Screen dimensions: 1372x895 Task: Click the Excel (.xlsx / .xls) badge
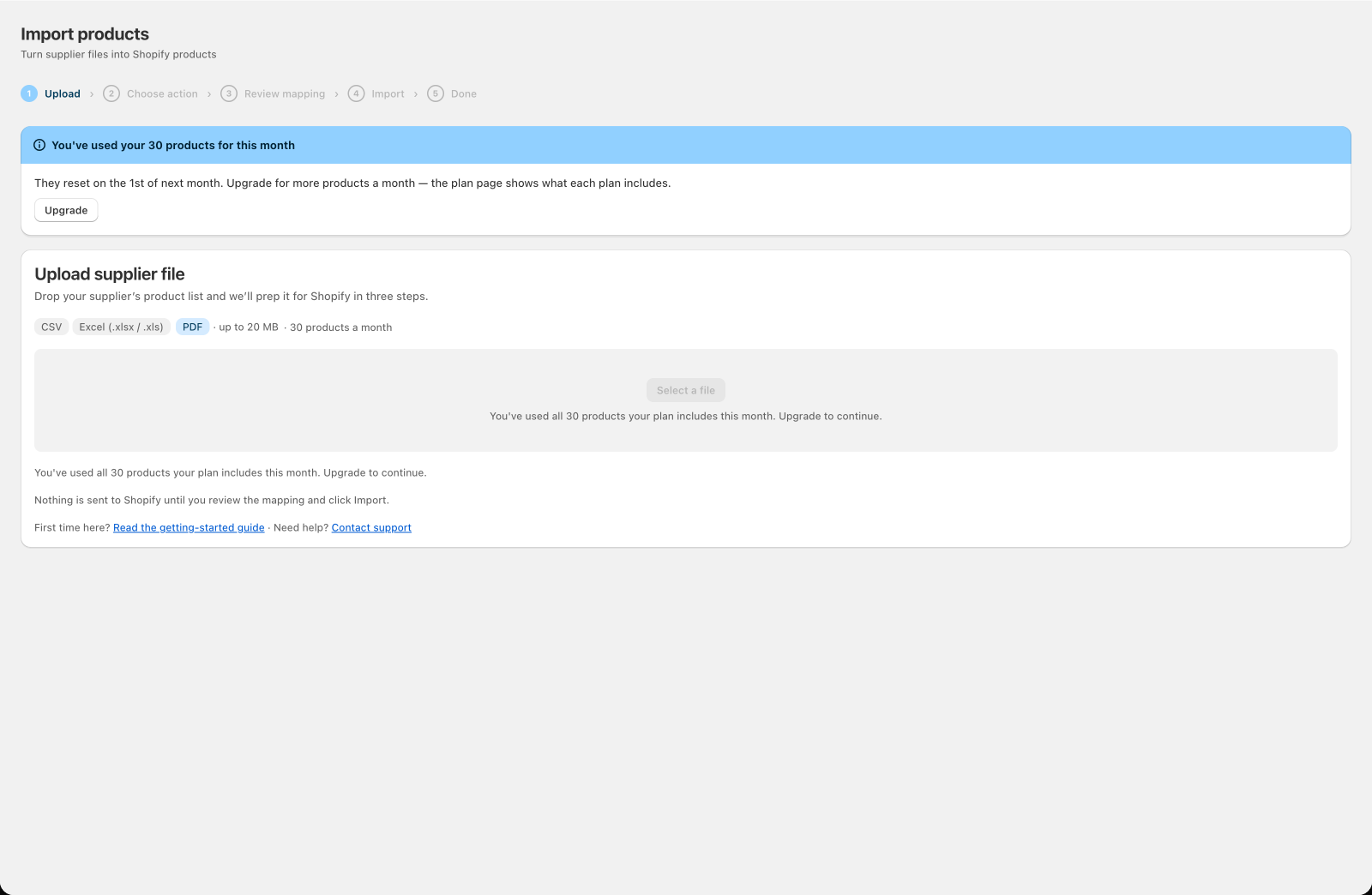(121, 327)
